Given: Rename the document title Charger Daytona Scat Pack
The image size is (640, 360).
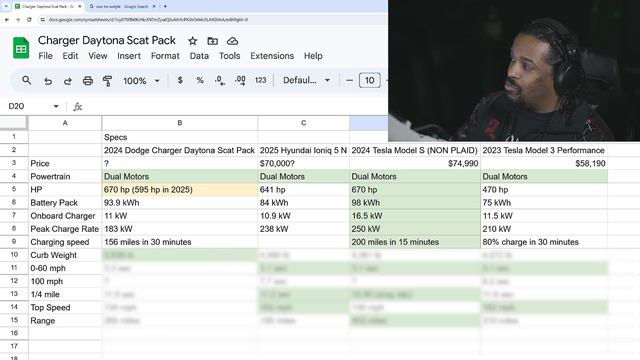Looking at the screenshot, I should (107, 40).
